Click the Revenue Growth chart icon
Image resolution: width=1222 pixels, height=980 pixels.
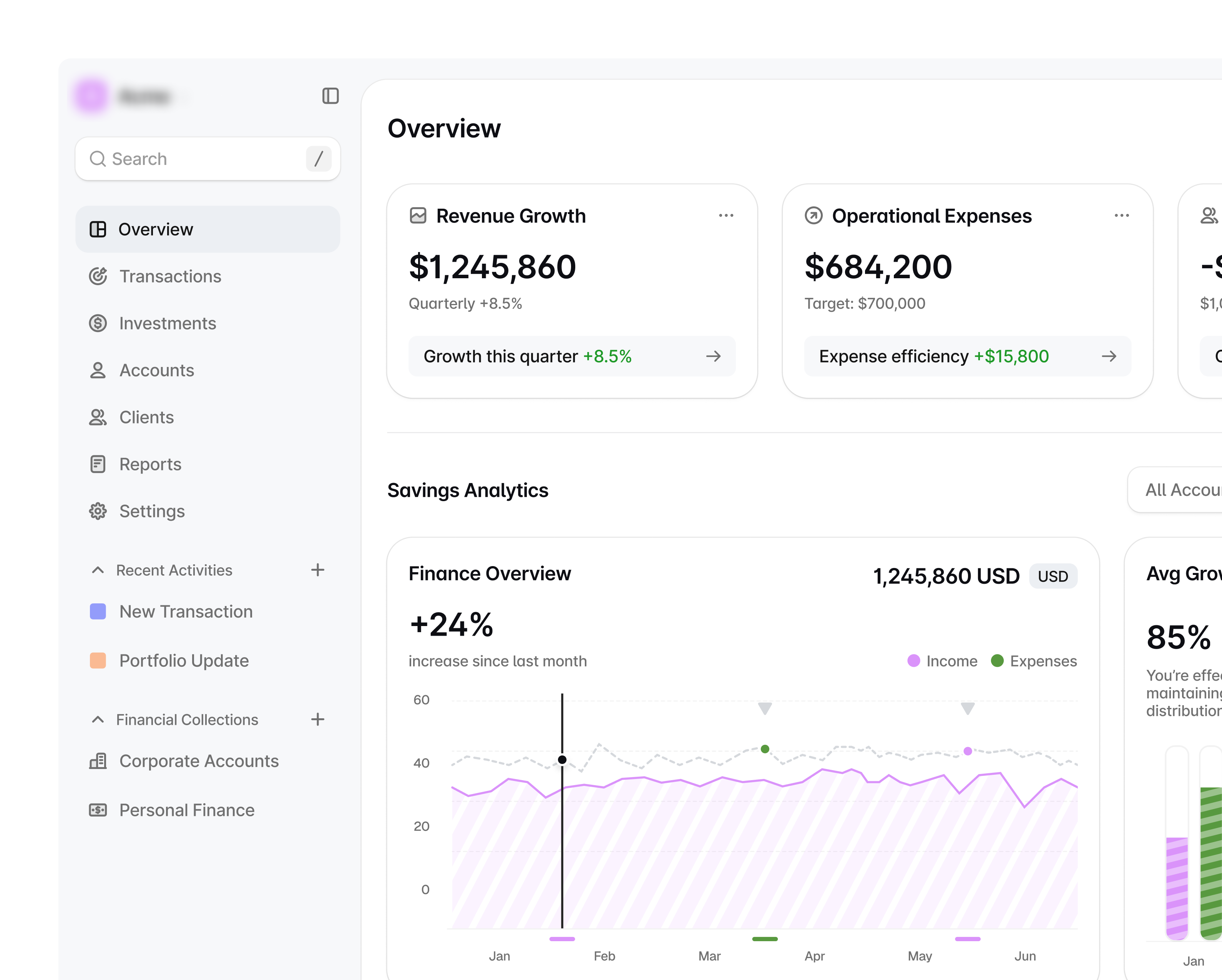418,215
